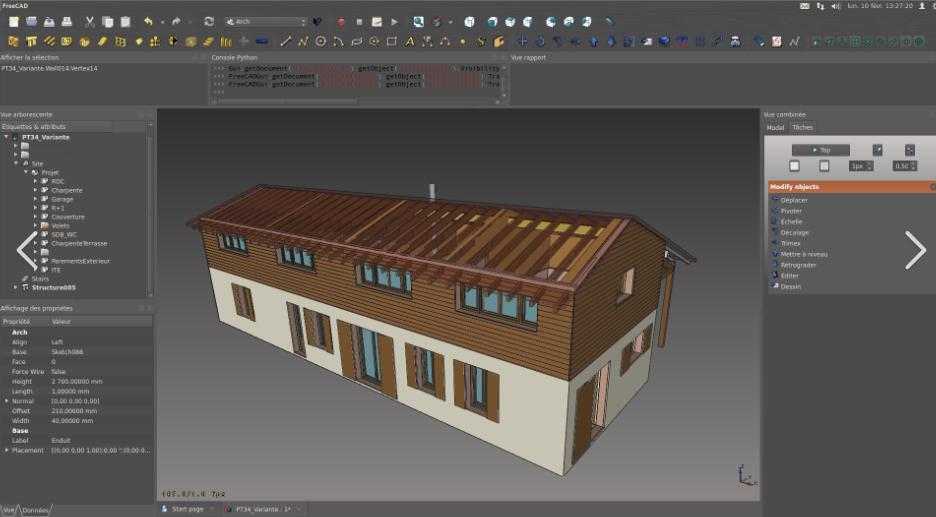Start macro recording with the red dot
This screenshot has width=936, height=517.
pyautogui.click(x=341, y=22)
